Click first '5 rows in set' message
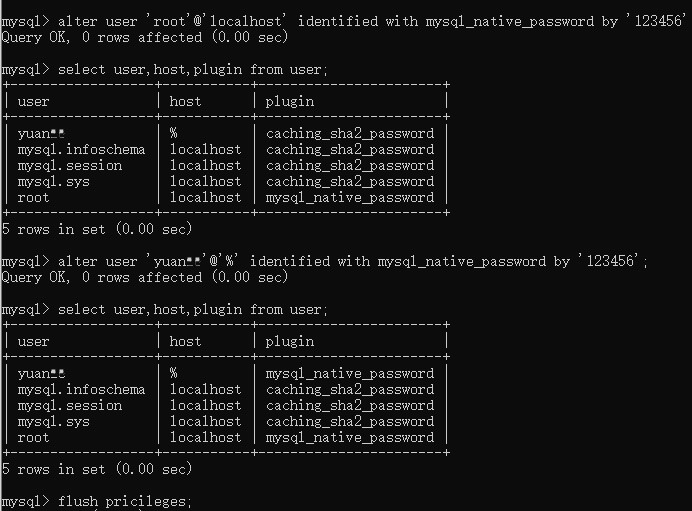 click(97, 229)
